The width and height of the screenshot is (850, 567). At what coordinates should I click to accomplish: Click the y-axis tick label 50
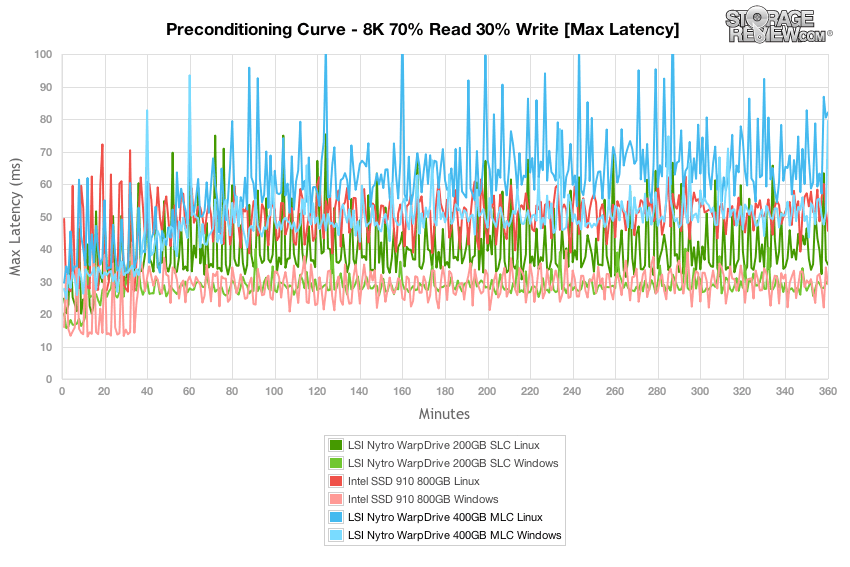tap(46, 217)
